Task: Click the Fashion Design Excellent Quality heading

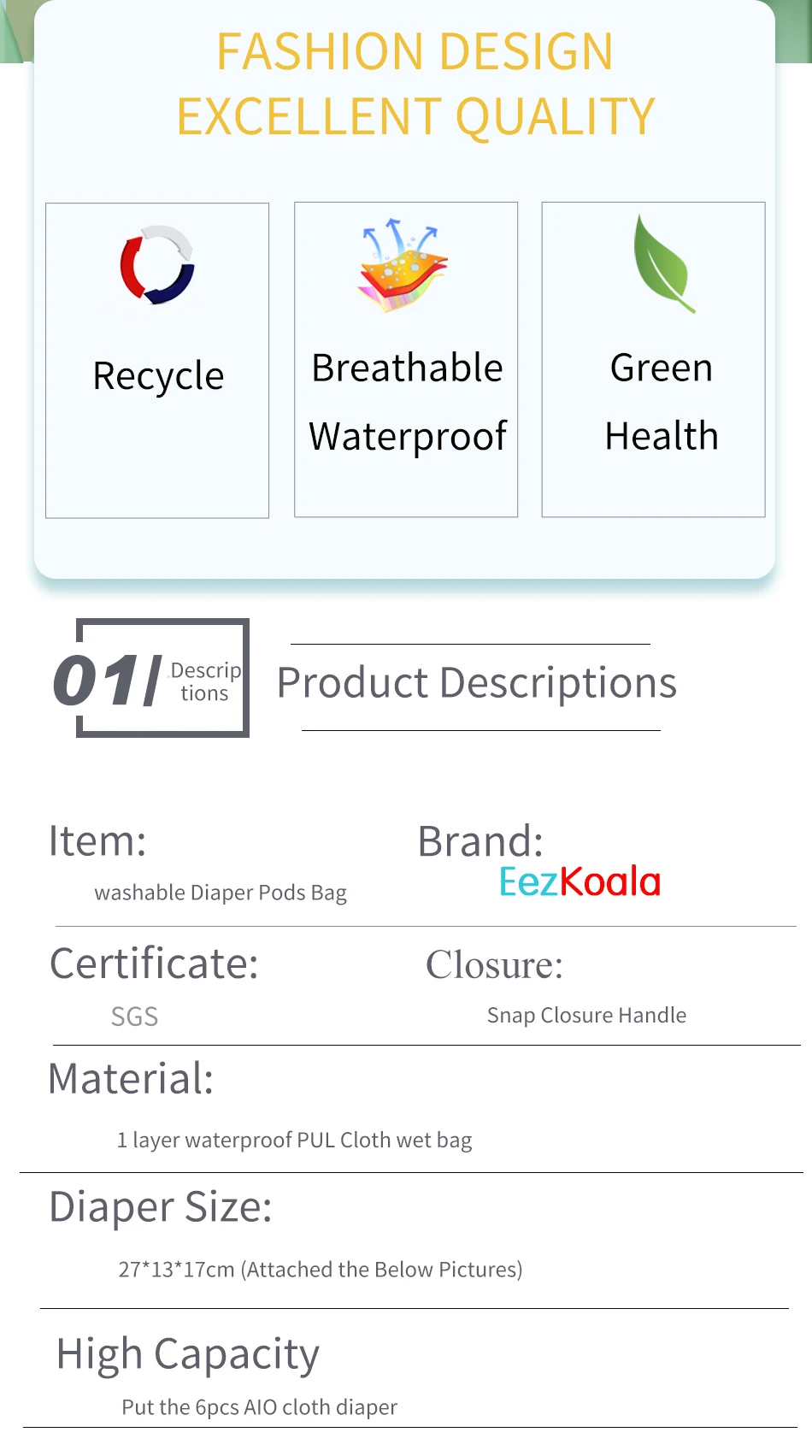Action: (x=415, y=84)
